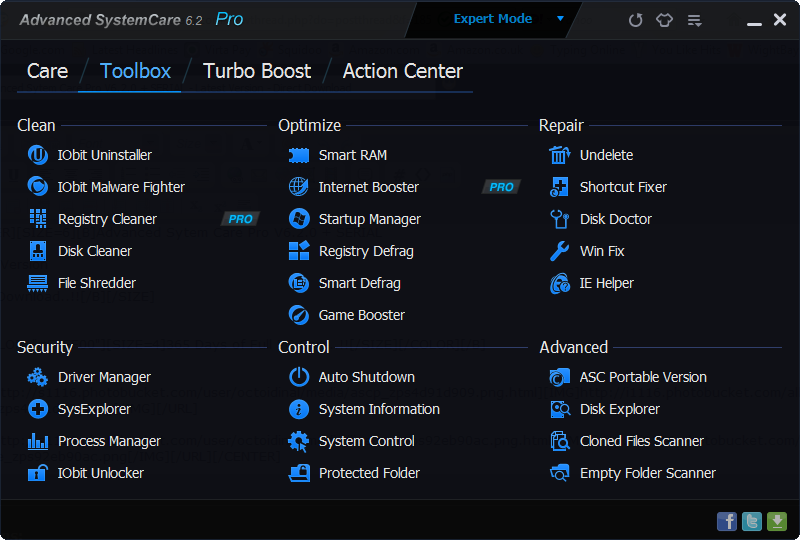This screenshot has height=540, width=800.
Task: Click the Undelete trash icon
Action: 560,155
